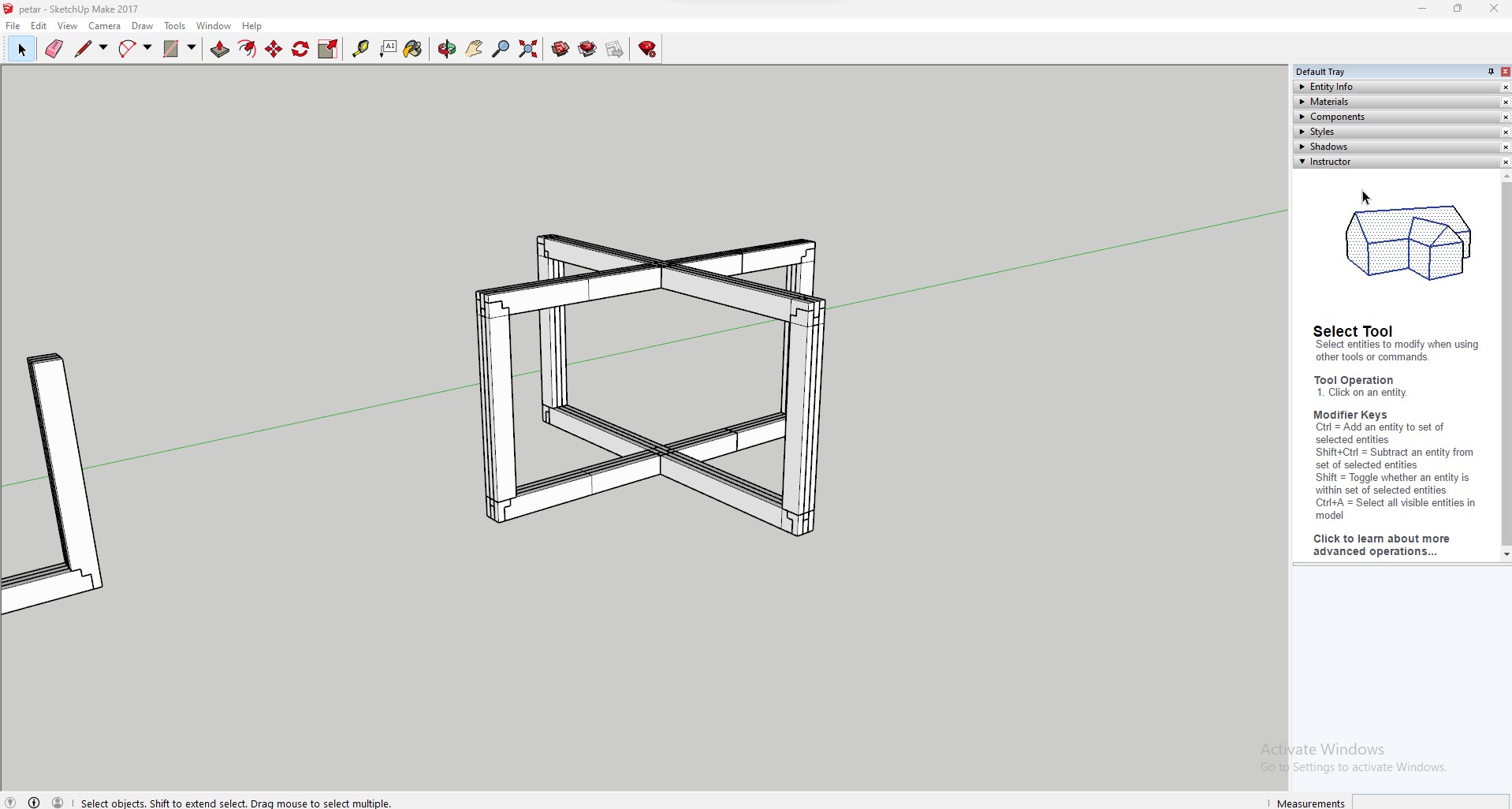Expand the Styles panel
Viewport: 1512px width, 809px height.
click(1396, 132)
